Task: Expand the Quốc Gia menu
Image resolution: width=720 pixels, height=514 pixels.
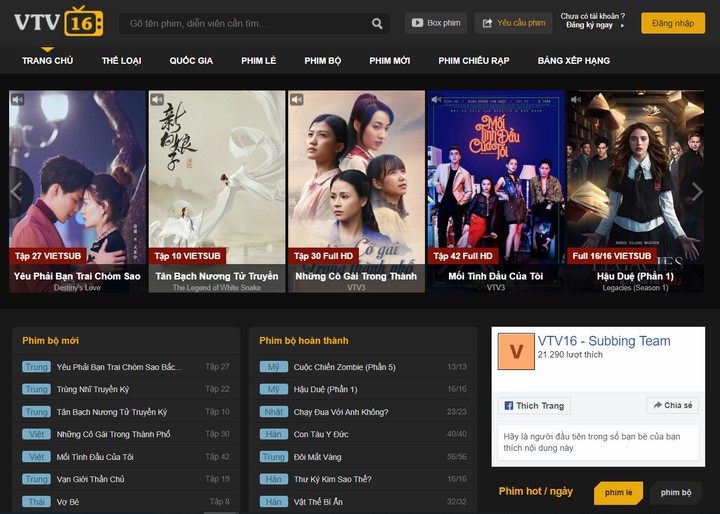Action: 191,61
